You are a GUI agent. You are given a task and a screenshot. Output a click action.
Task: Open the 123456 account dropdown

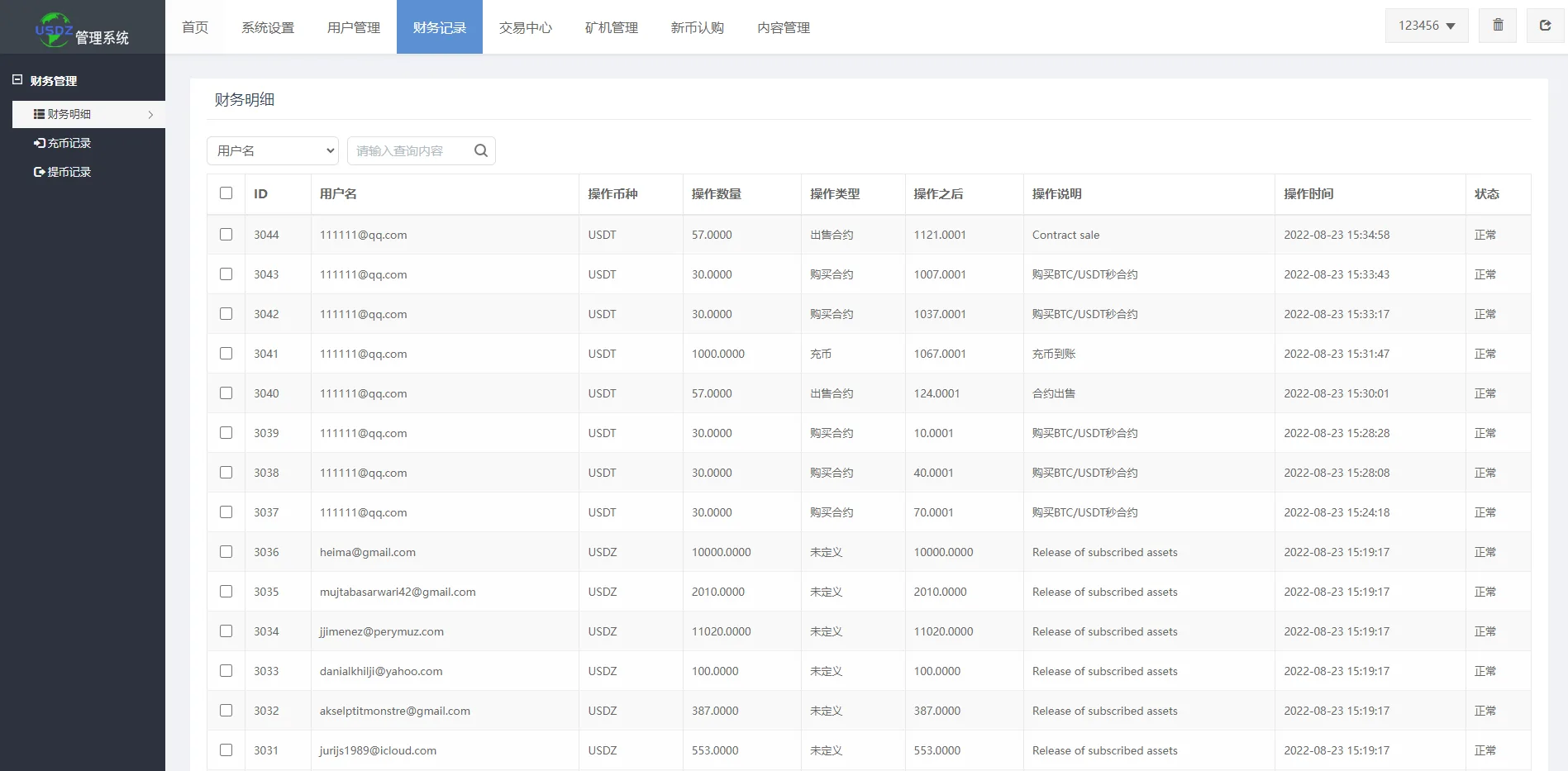[1426, 25]
